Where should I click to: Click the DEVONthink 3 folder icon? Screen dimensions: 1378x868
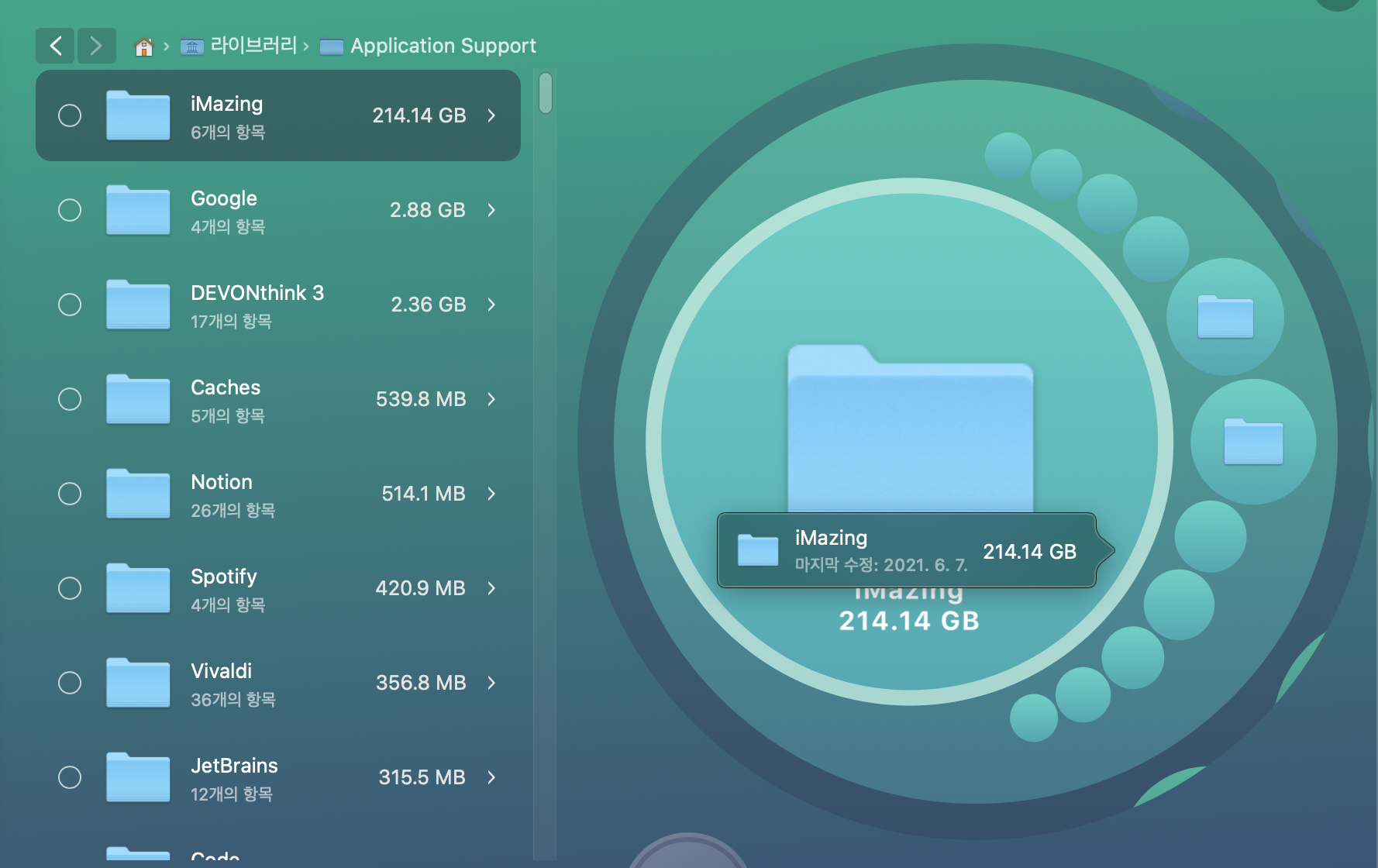click(x=138, y=305)
